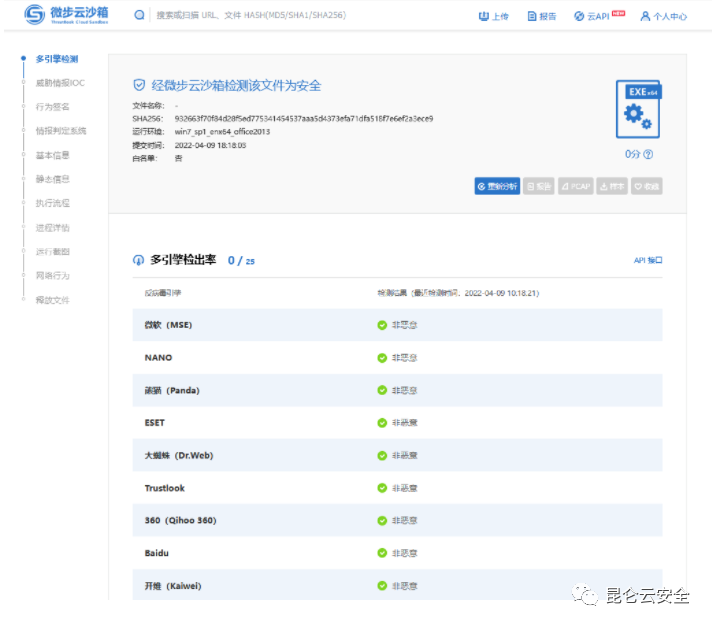This screenshot has width=712, height=626.
Task: Jump to 进程详情 section
Action: pyautogui.click(x=53, y=227)
